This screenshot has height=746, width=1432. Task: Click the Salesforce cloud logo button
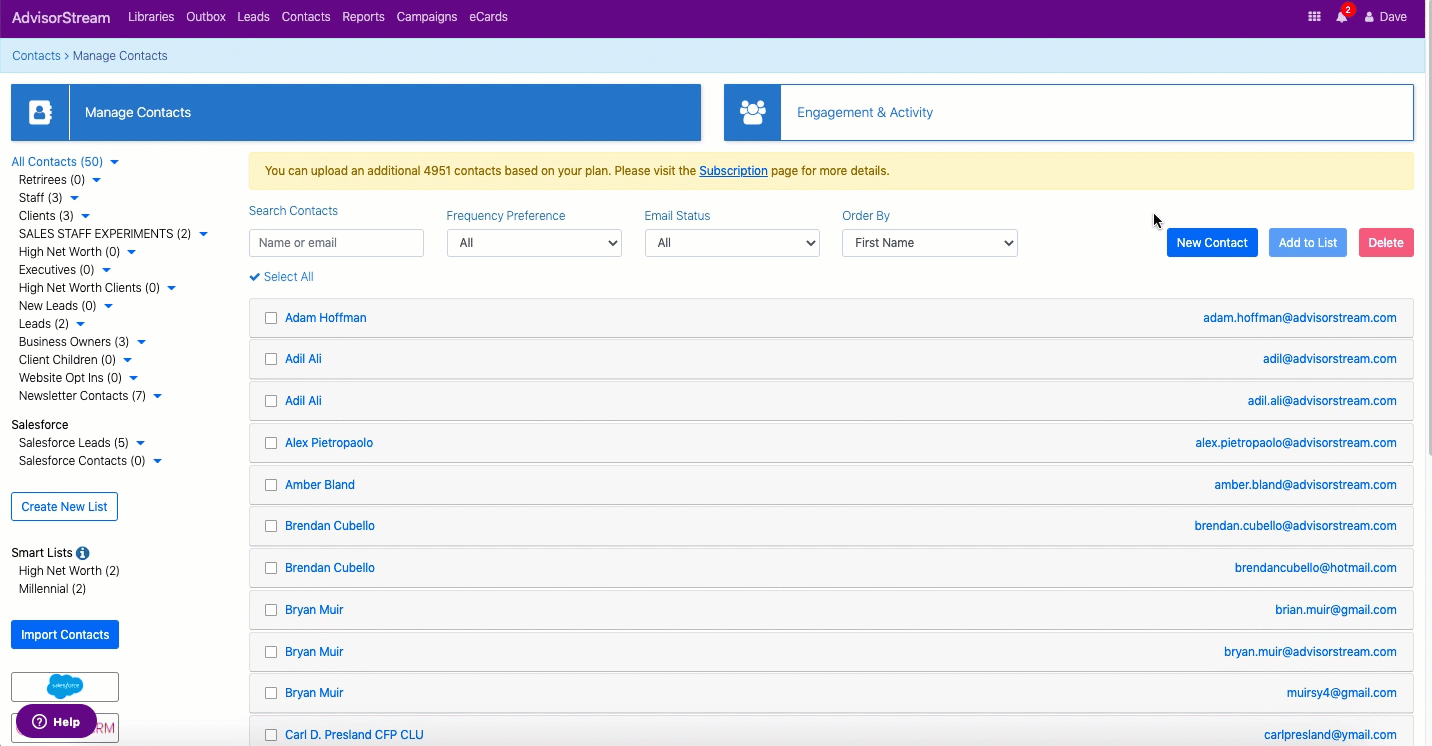pyautogui.click(x=65, y=687)
